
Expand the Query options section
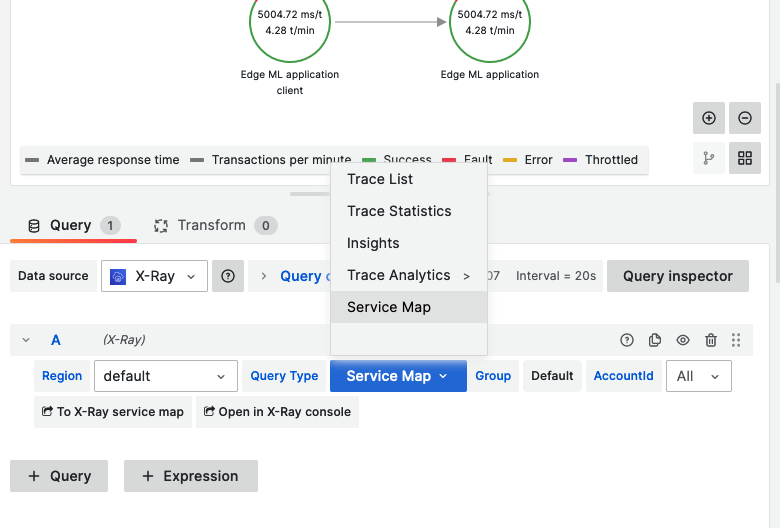[264, 276]
